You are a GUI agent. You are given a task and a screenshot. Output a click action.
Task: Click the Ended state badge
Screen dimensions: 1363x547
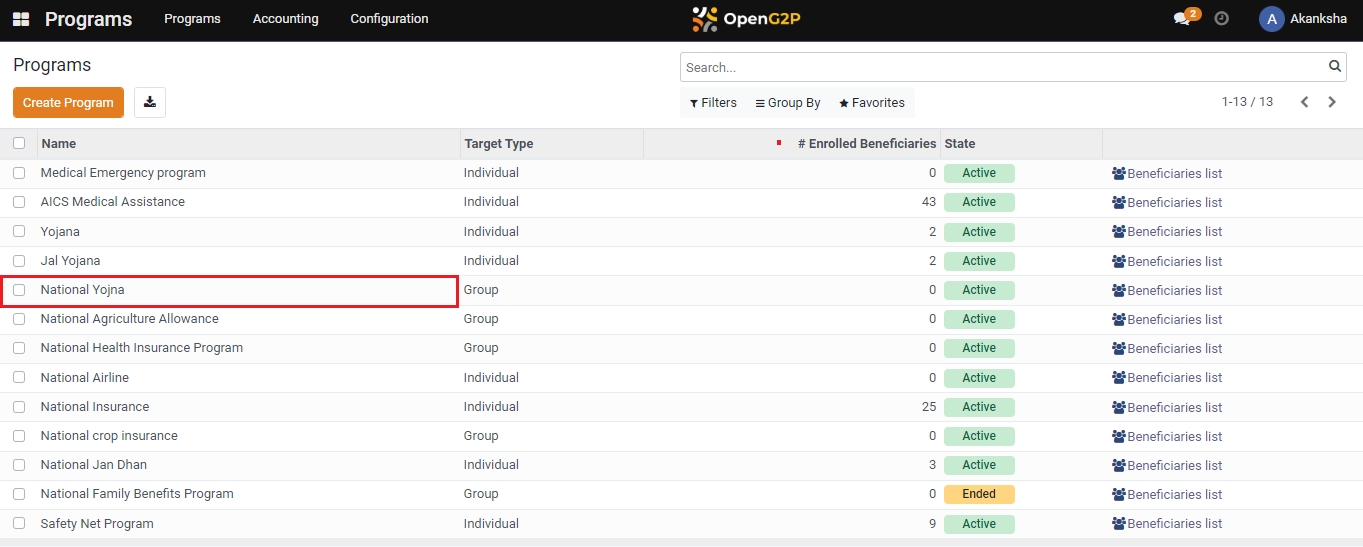(x=978, y=494)
